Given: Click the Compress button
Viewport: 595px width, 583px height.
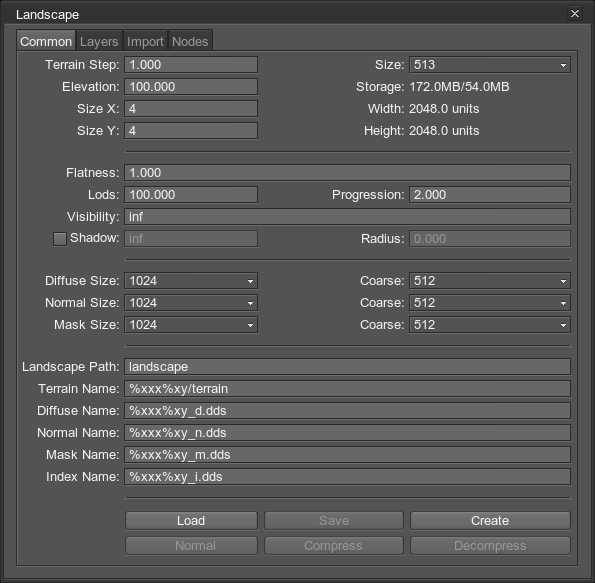Looking at the screenshot, I should [334, 545].
